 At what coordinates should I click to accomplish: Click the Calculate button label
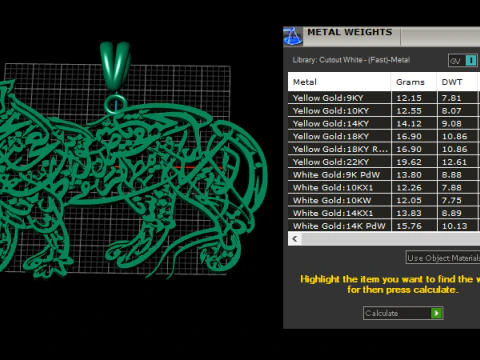[382, 313]
